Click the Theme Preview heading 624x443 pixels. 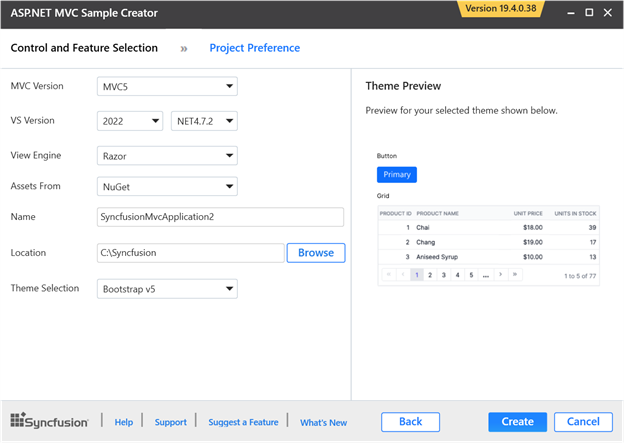(x=403, y=86)
